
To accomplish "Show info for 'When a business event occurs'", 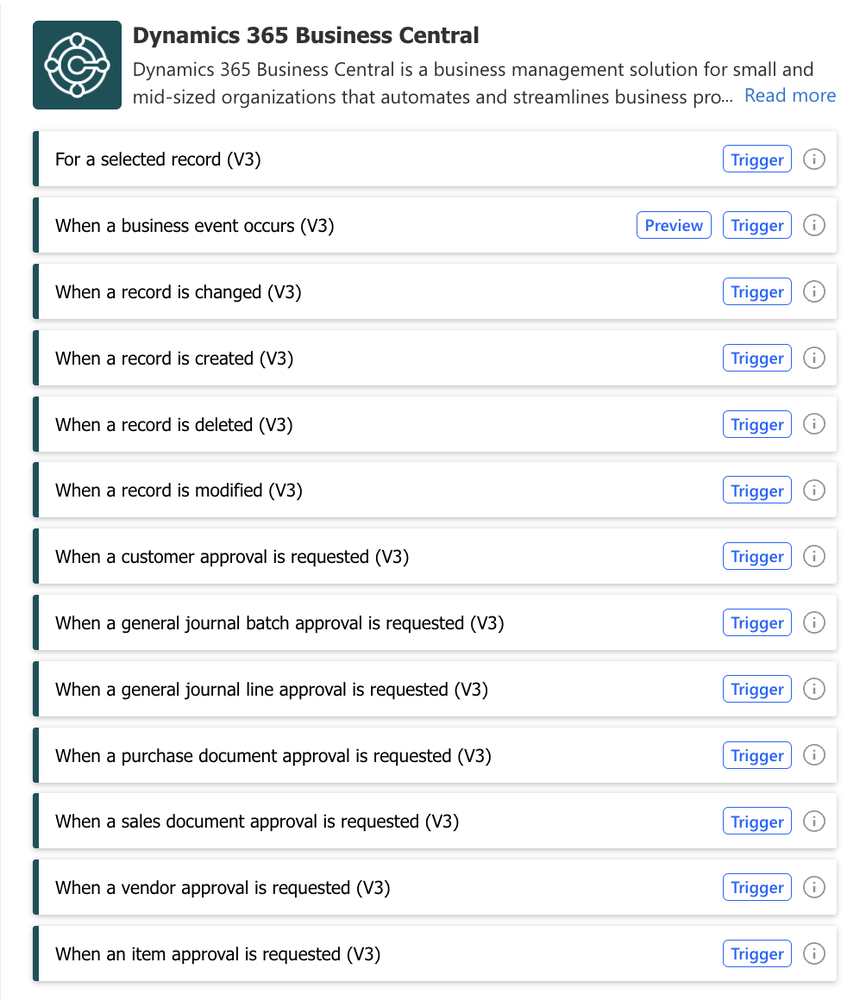I will click(x=814, y=225).
